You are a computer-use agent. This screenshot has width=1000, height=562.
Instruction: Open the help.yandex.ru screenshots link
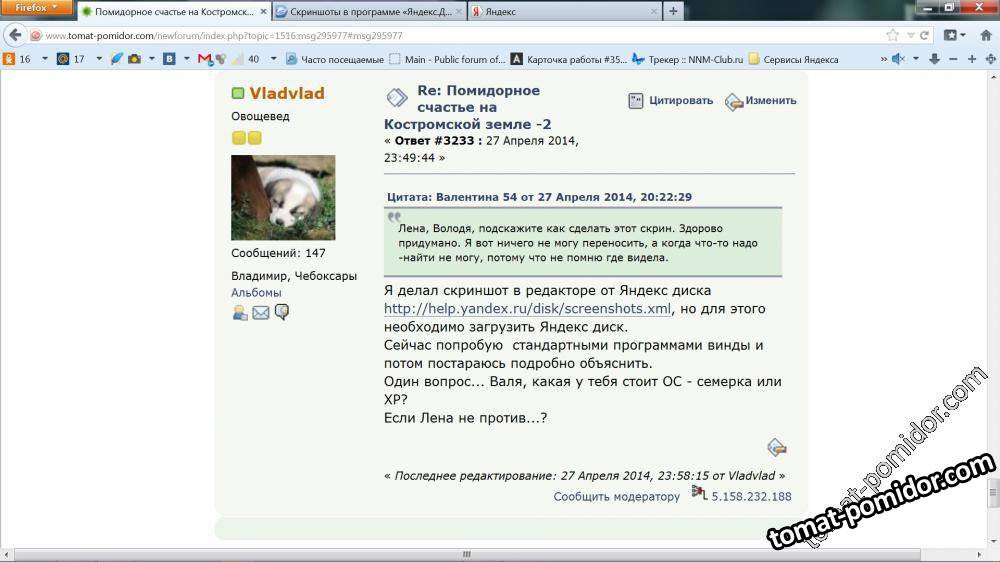[527, 309]
